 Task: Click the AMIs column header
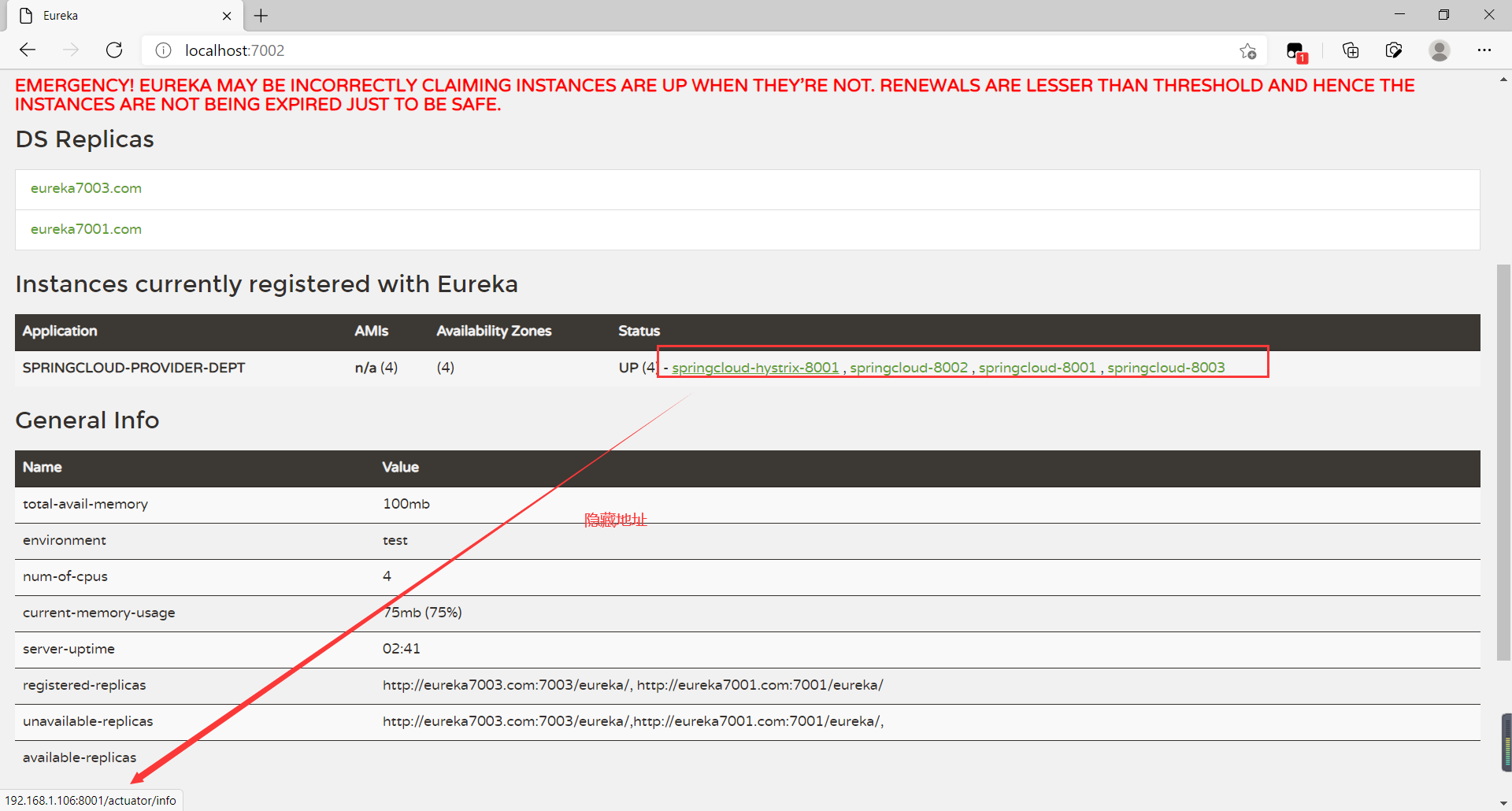371,331
